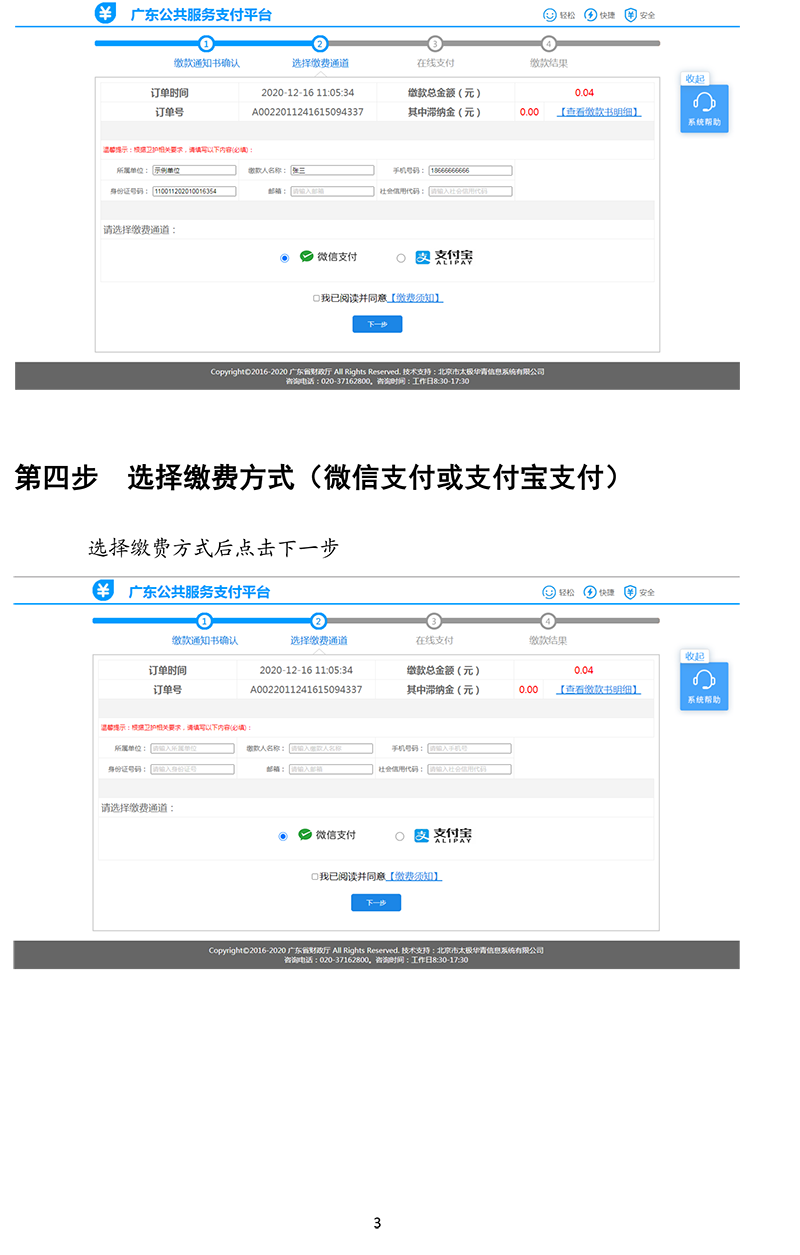Click empty 邮箱 field in the blank-form screenshot
This screenshot has width=800, height=1255.
tap(331, 769)
